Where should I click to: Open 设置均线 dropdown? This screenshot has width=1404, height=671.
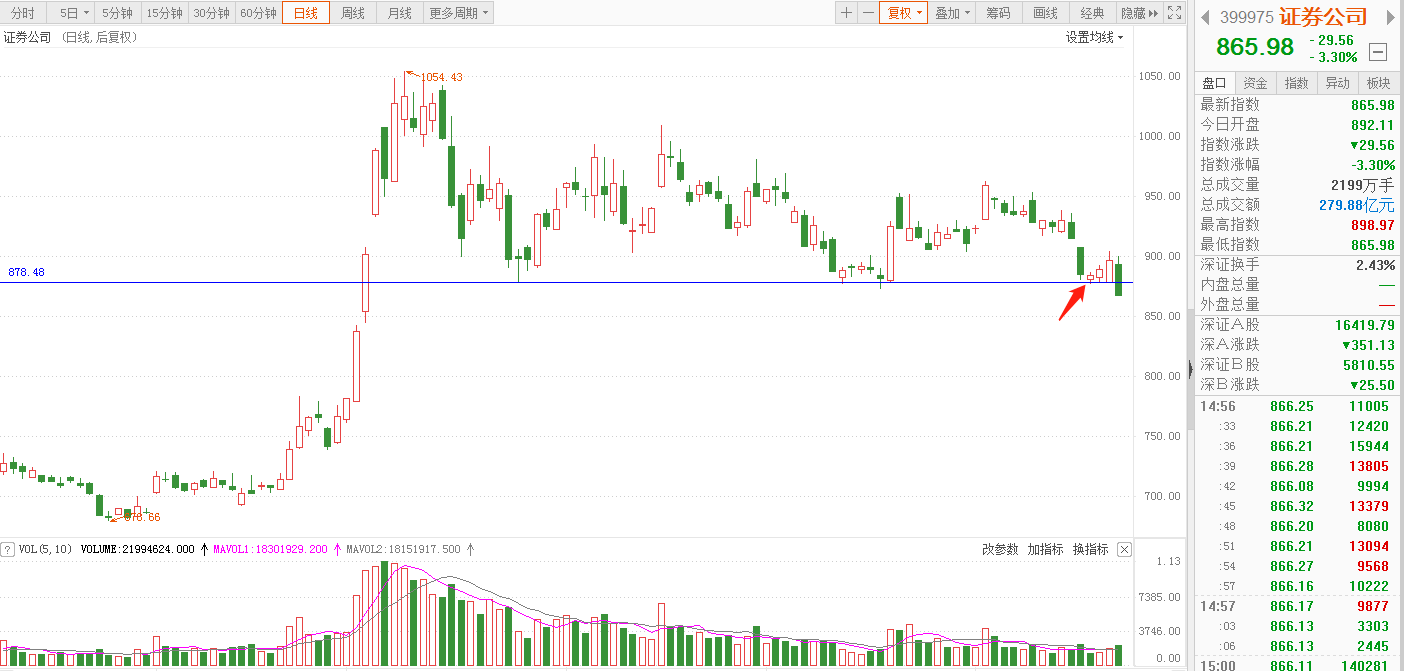point(1094,37)
